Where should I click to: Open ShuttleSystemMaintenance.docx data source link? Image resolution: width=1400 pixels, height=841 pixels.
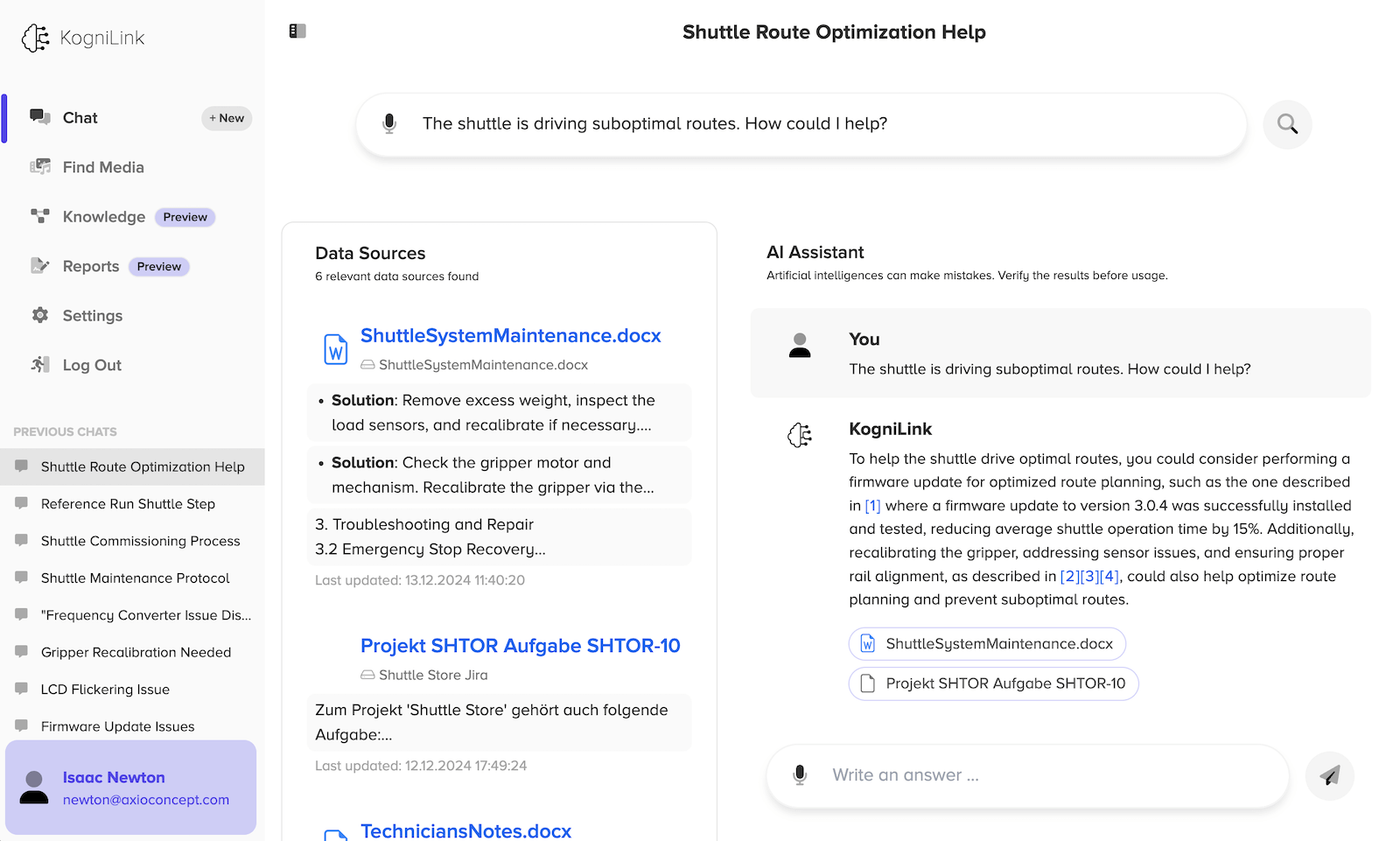click(x=510, y=336)
